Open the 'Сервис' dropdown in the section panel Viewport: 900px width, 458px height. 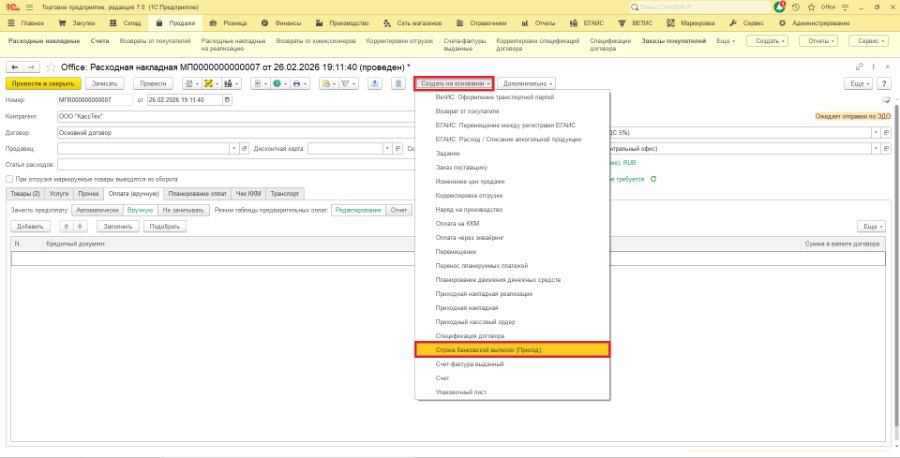(x=868, y=41)
